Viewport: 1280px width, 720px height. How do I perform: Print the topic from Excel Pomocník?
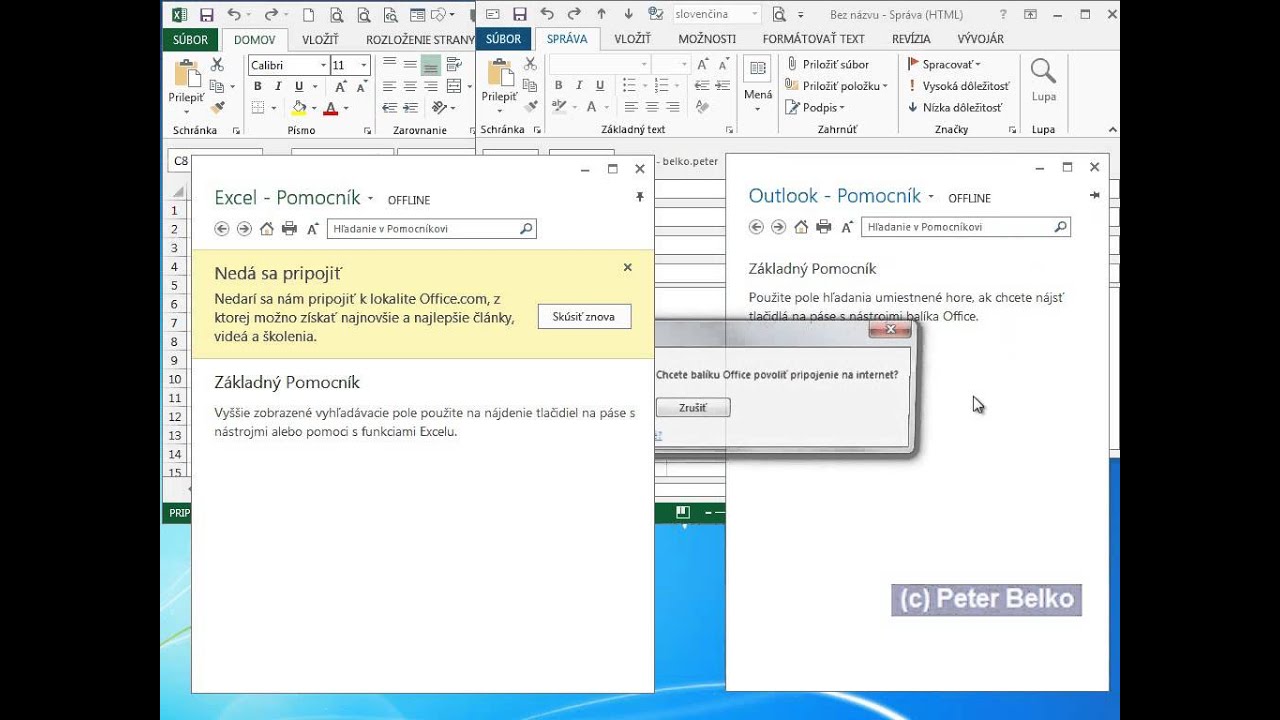pyautogui.click(x=289, y=229)
